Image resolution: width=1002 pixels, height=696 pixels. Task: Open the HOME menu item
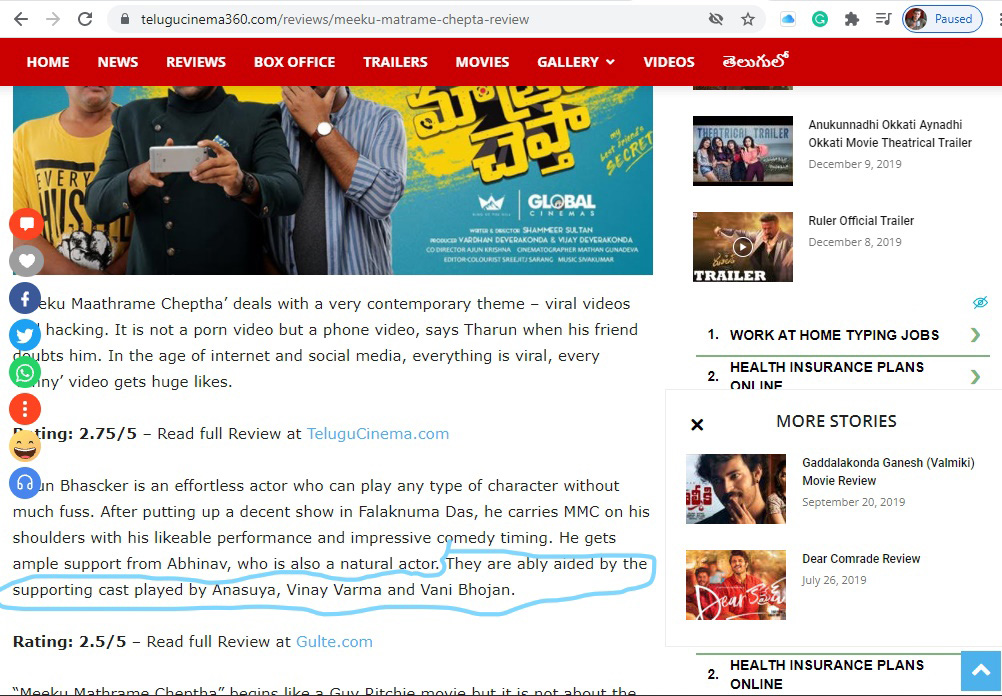click(48, 62)
